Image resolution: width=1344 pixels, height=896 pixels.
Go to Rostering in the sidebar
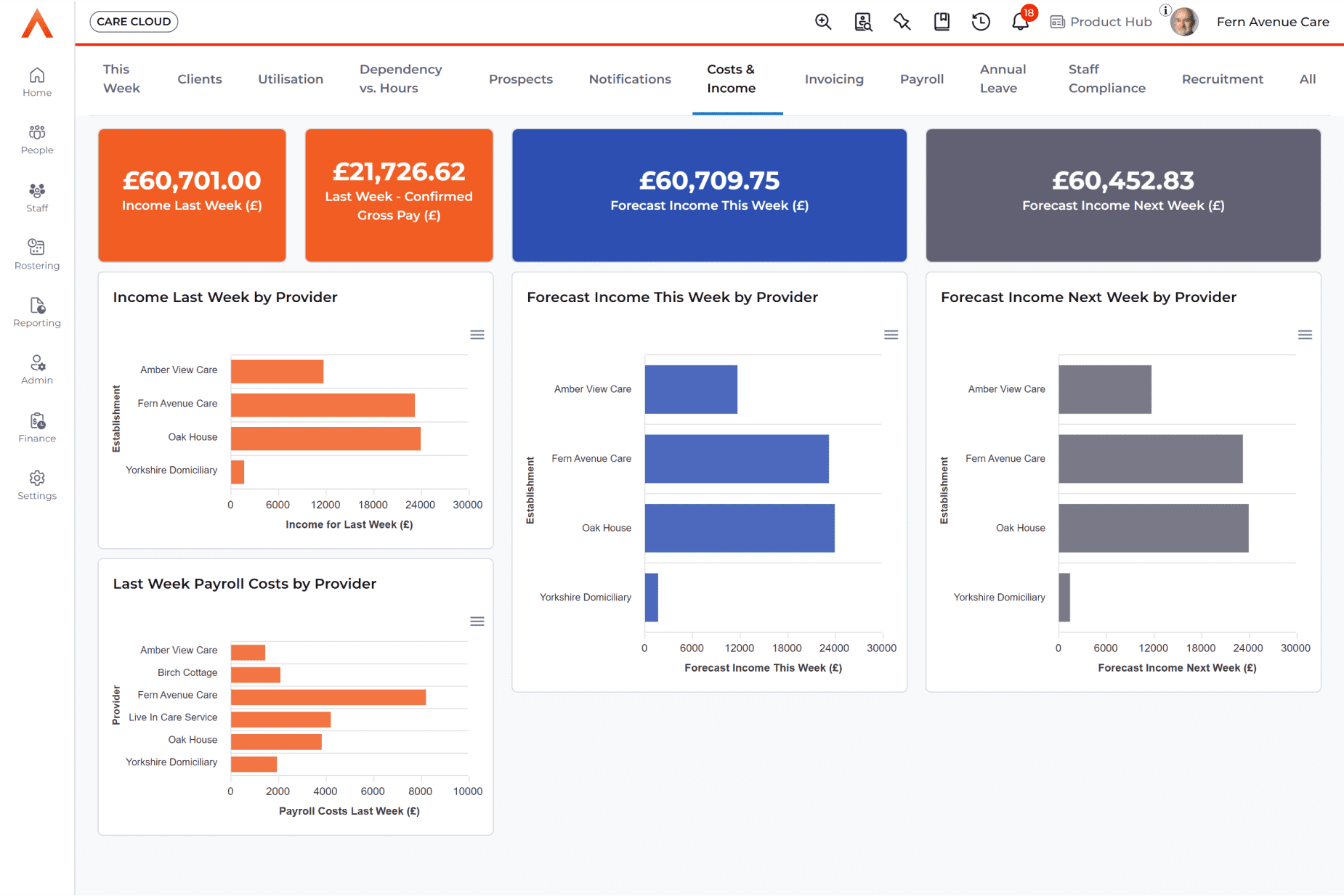(x=37, y=254)
